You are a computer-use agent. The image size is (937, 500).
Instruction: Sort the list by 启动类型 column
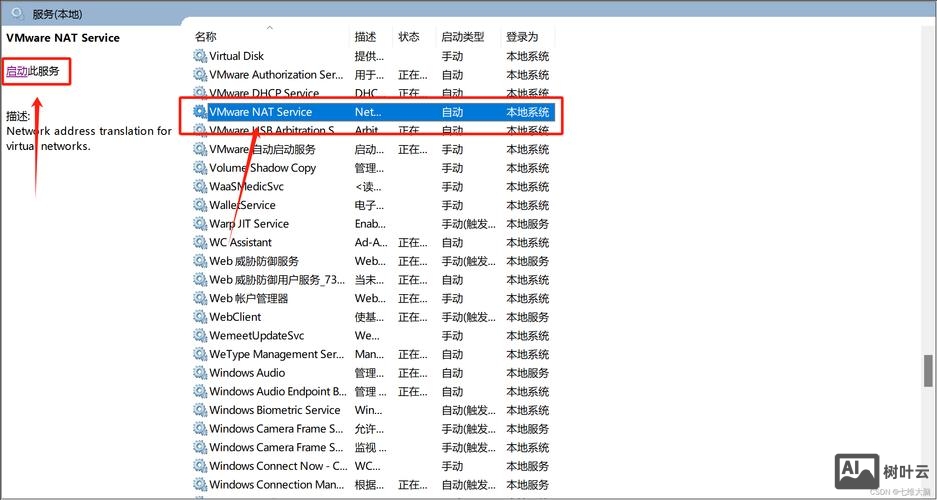pos(461,37)
